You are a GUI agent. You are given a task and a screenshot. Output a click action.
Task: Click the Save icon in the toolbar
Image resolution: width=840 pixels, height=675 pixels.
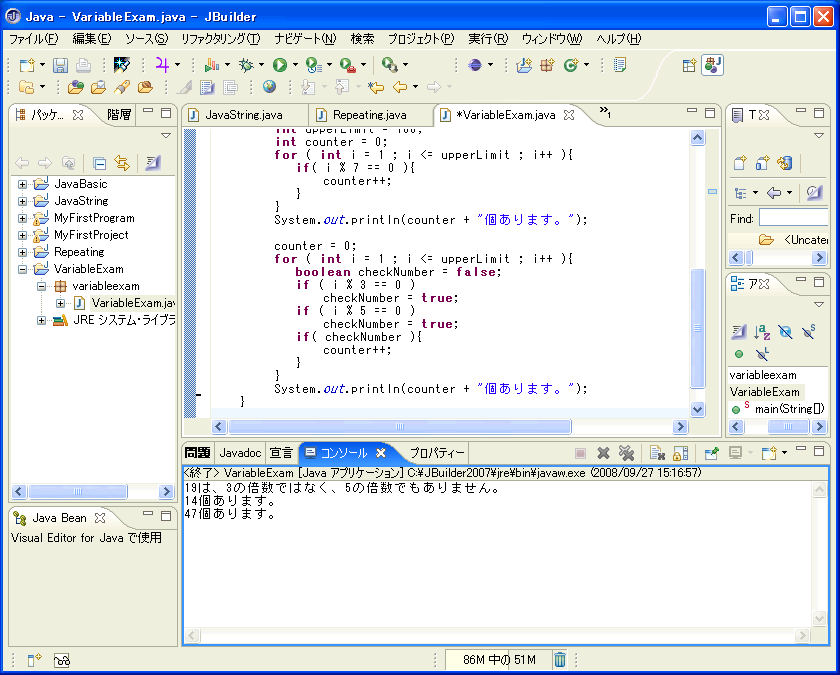pyautogui.click(x=61, y=65)
